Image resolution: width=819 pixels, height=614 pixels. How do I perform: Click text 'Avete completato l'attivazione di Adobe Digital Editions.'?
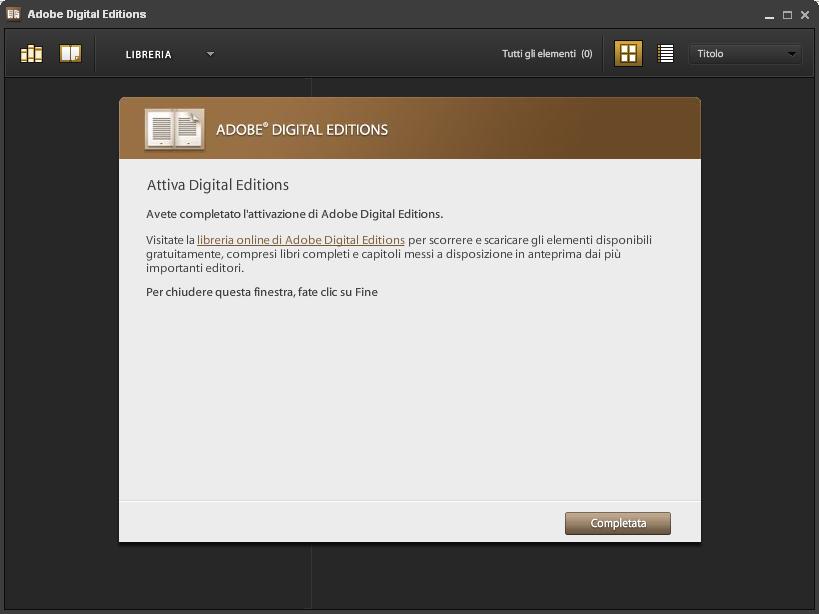[295, 214]
